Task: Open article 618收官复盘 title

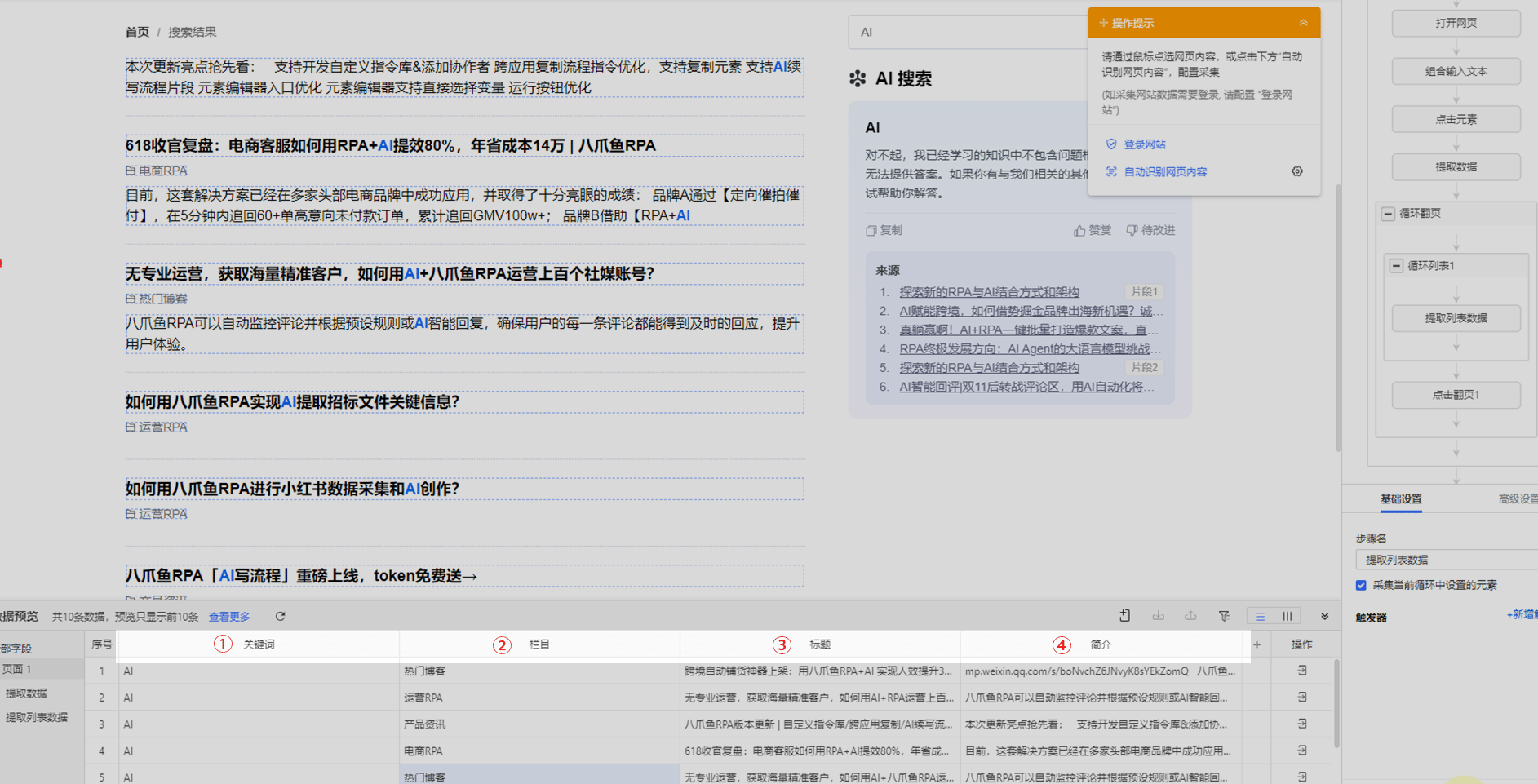Action: (x=391, y=145)
